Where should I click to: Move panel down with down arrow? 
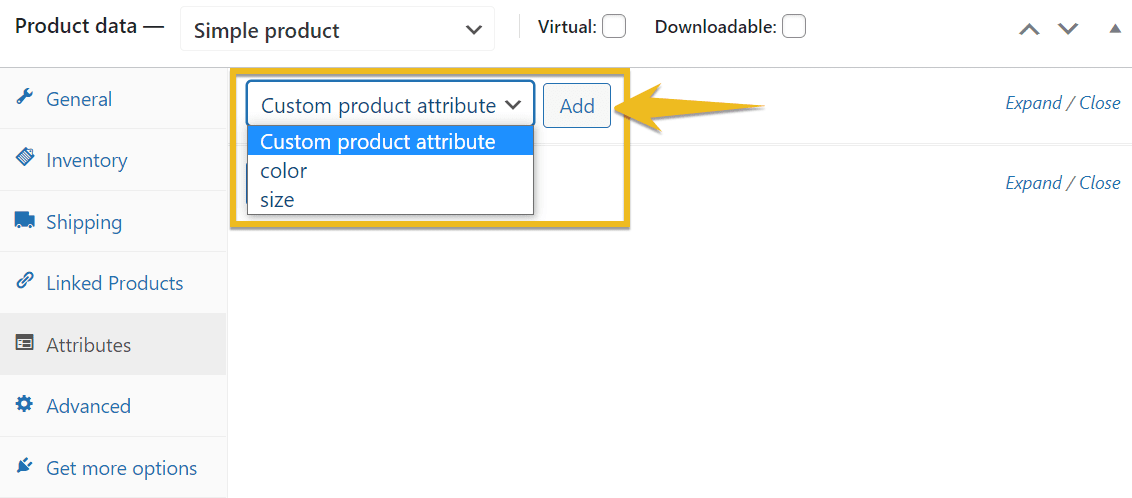tap(1068, 30)
